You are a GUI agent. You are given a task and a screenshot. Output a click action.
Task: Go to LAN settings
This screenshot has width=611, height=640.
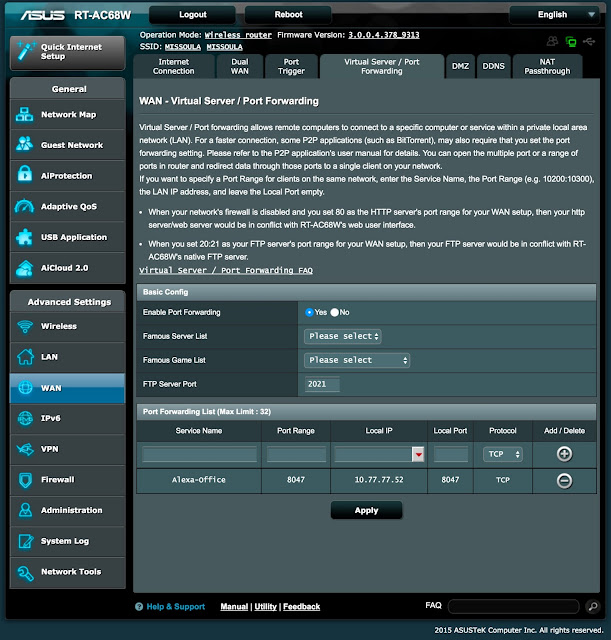(x=67, y=357)
